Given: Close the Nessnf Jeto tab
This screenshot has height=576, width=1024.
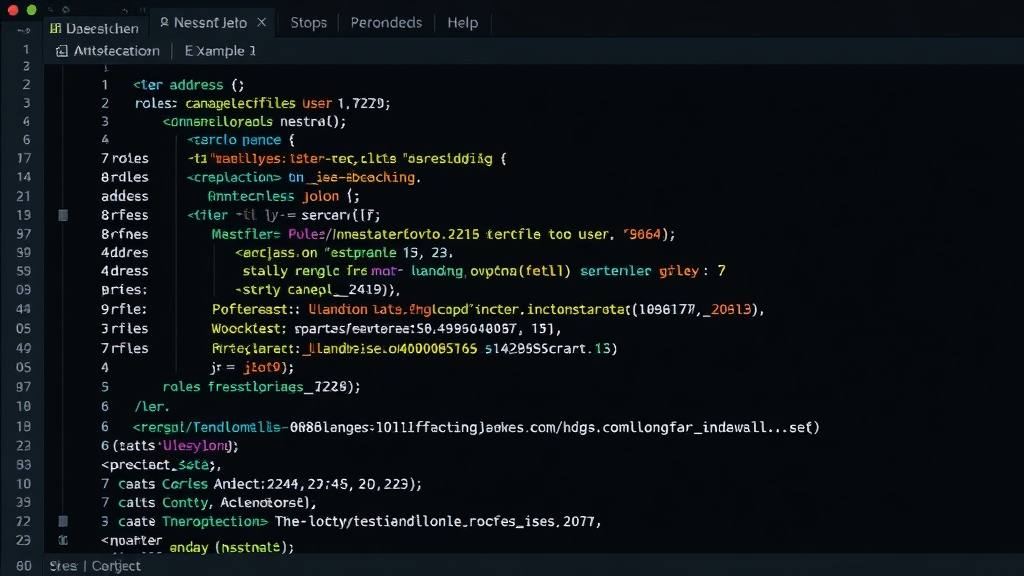Looking at the screenshot, I should 261,23.
